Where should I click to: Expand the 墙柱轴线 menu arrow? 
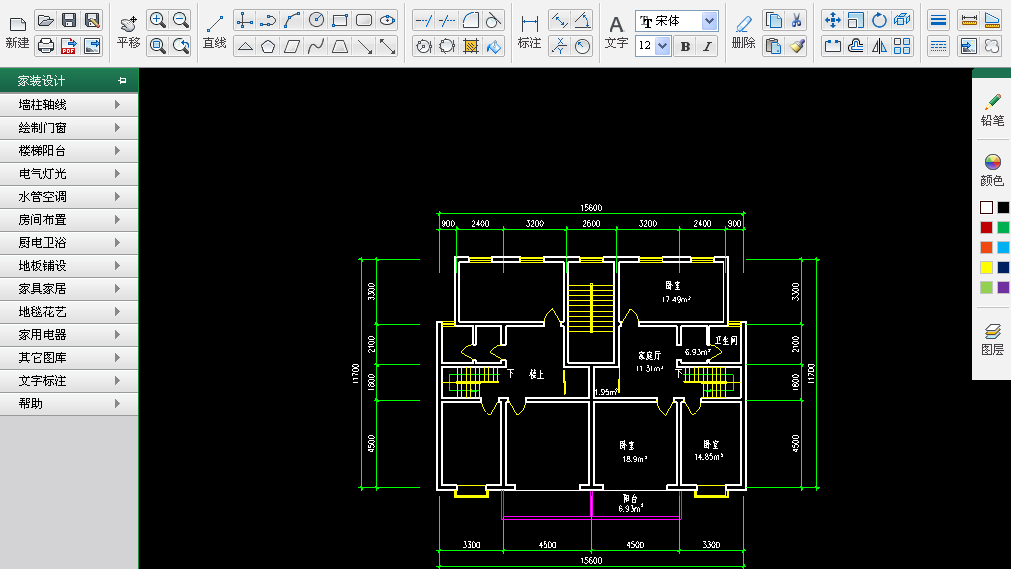[x=118, y=105]
